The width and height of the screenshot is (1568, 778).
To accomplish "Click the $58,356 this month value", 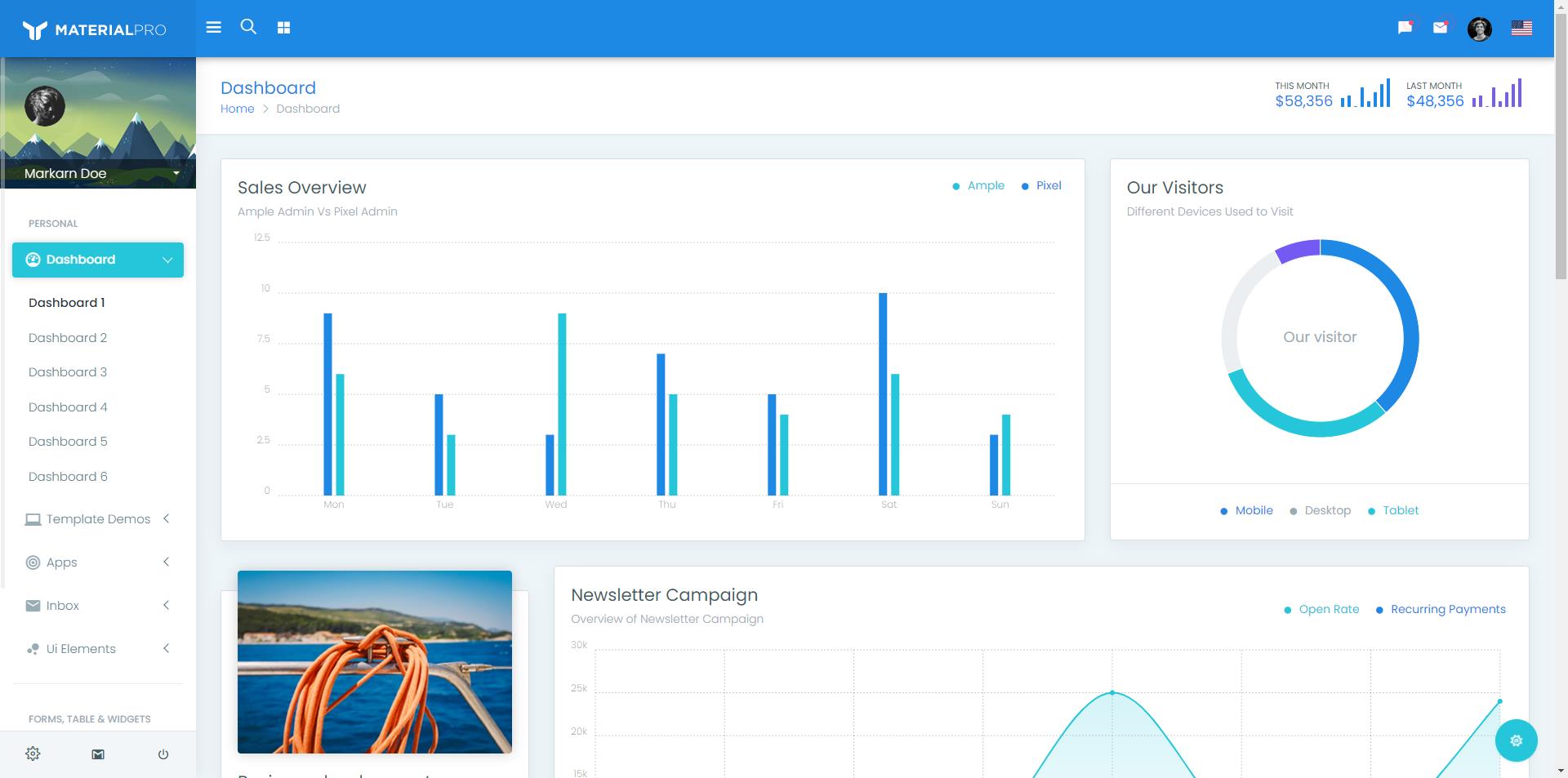I will tap(1304, 101).
